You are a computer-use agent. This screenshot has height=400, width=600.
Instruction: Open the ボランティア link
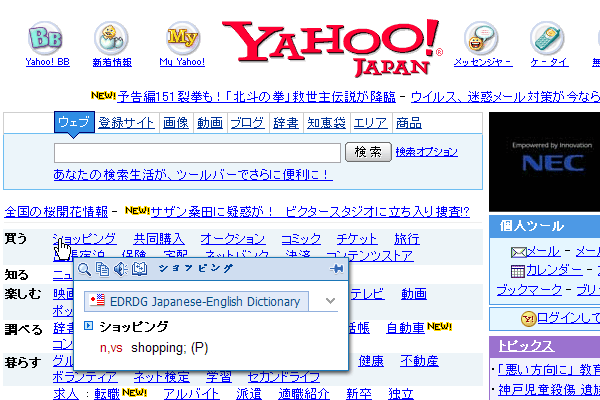point(85,377)
